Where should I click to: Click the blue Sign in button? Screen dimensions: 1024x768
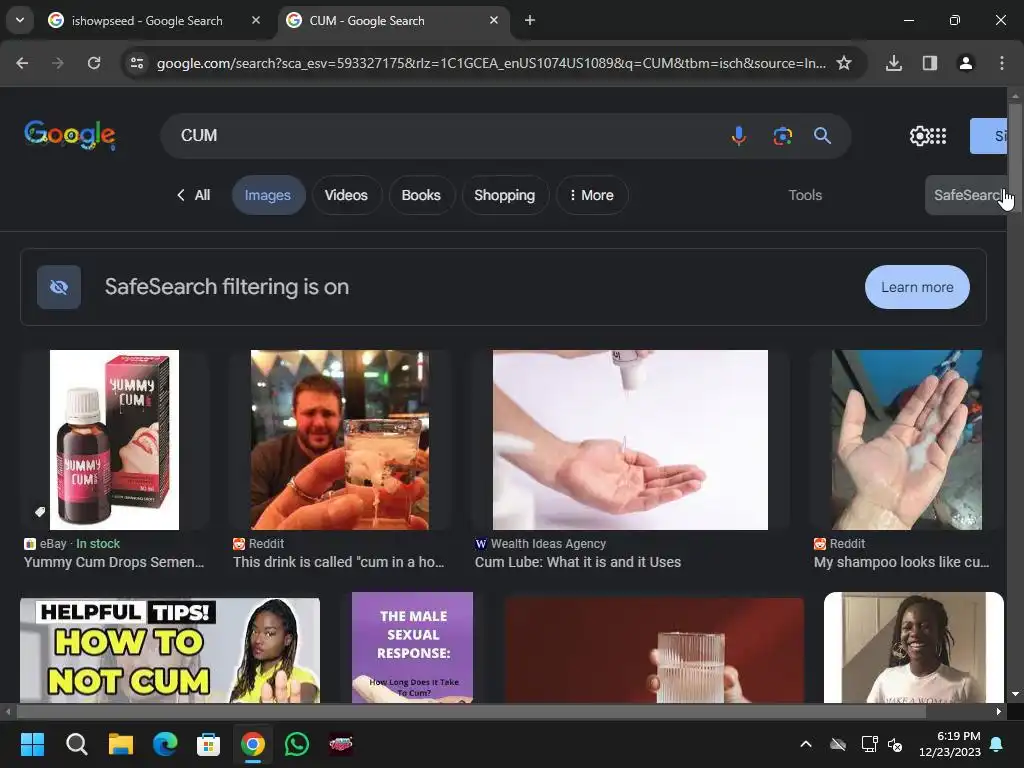[989, 136]
